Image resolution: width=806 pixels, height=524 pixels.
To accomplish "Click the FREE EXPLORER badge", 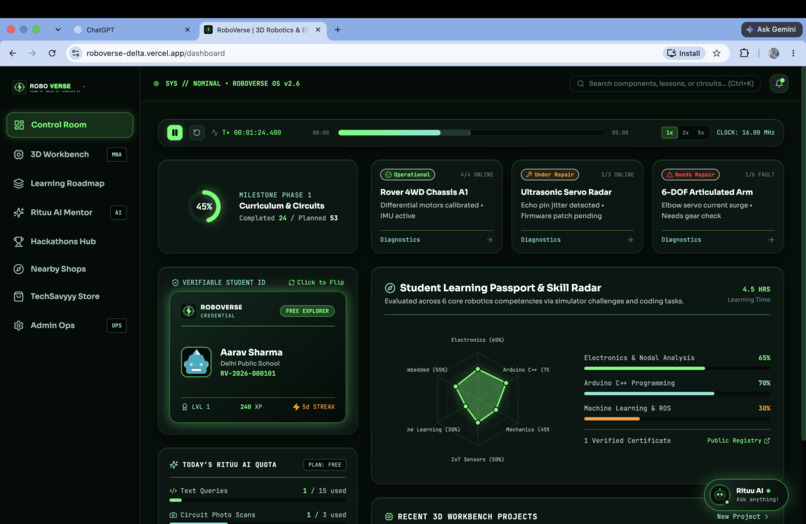I will pos(307,311).
